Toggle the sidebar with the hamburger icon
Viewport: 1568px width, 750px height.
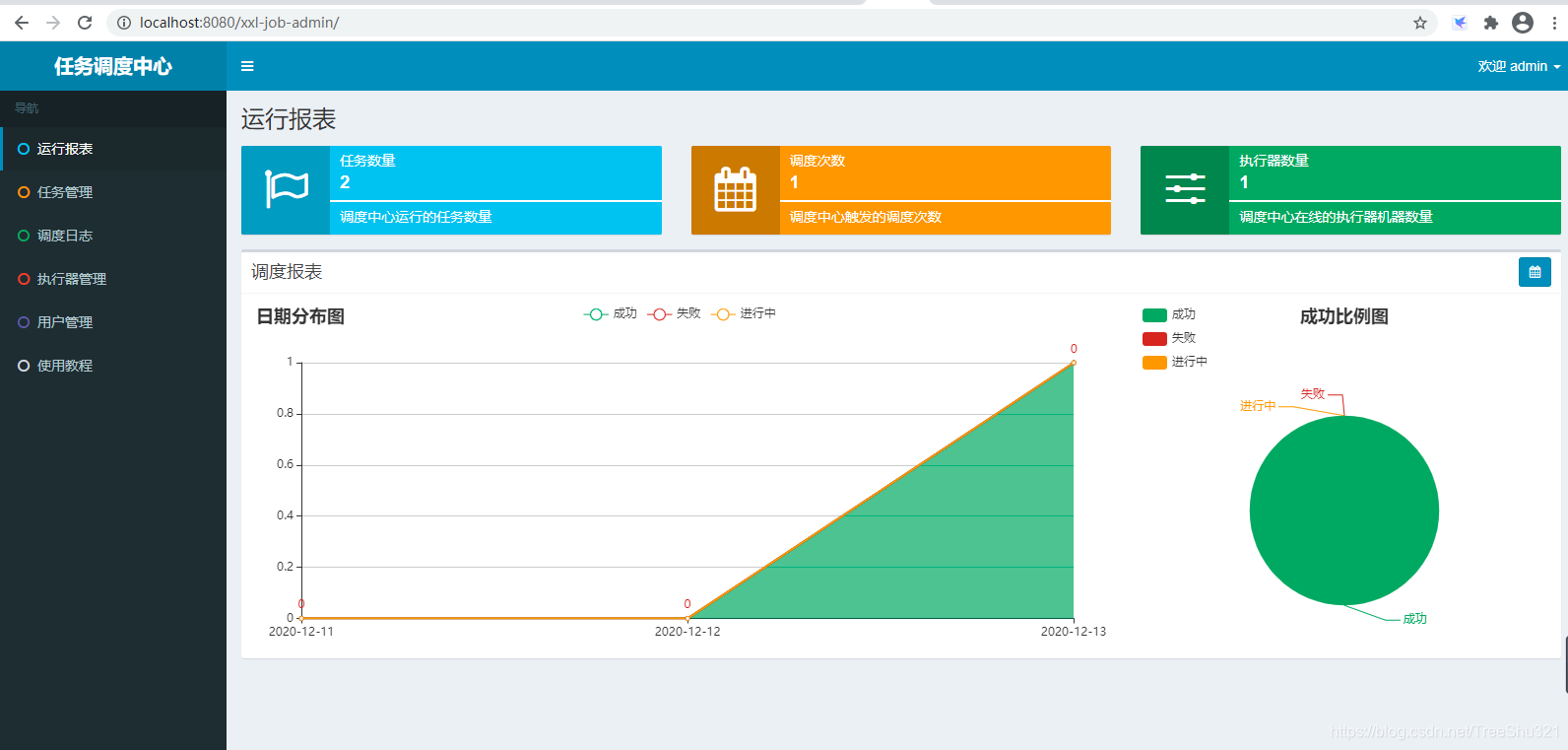tap(247, 66)
